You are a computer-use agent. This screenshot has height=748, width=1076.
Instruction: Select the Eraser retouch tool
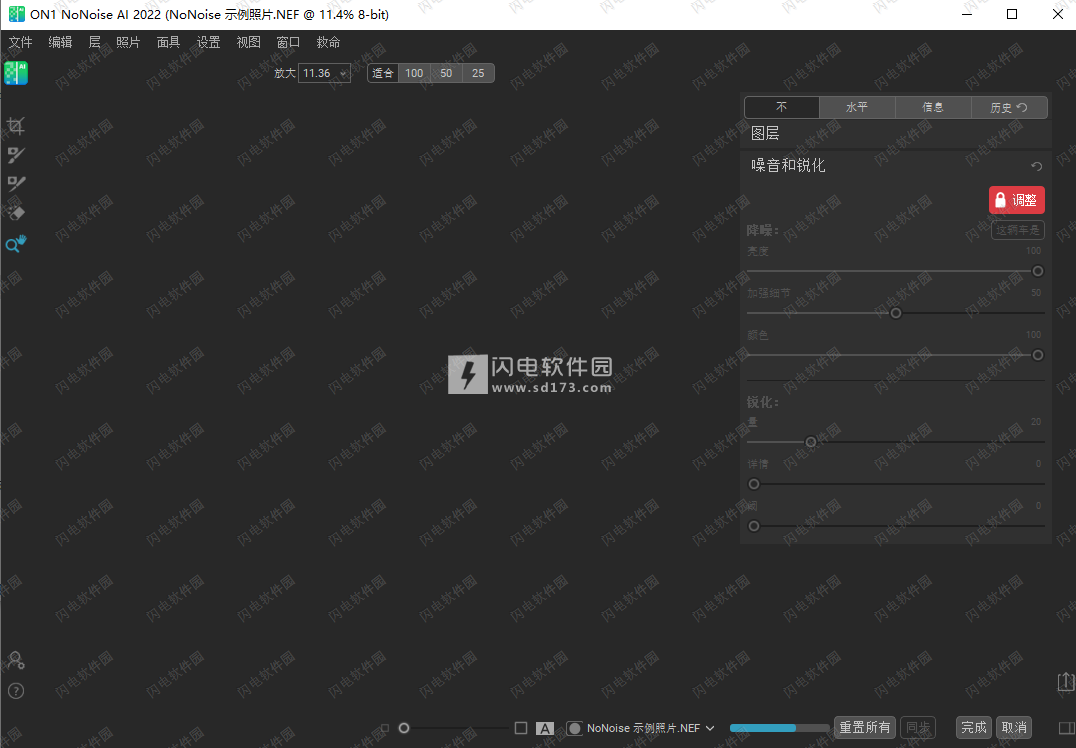(16, 213)
